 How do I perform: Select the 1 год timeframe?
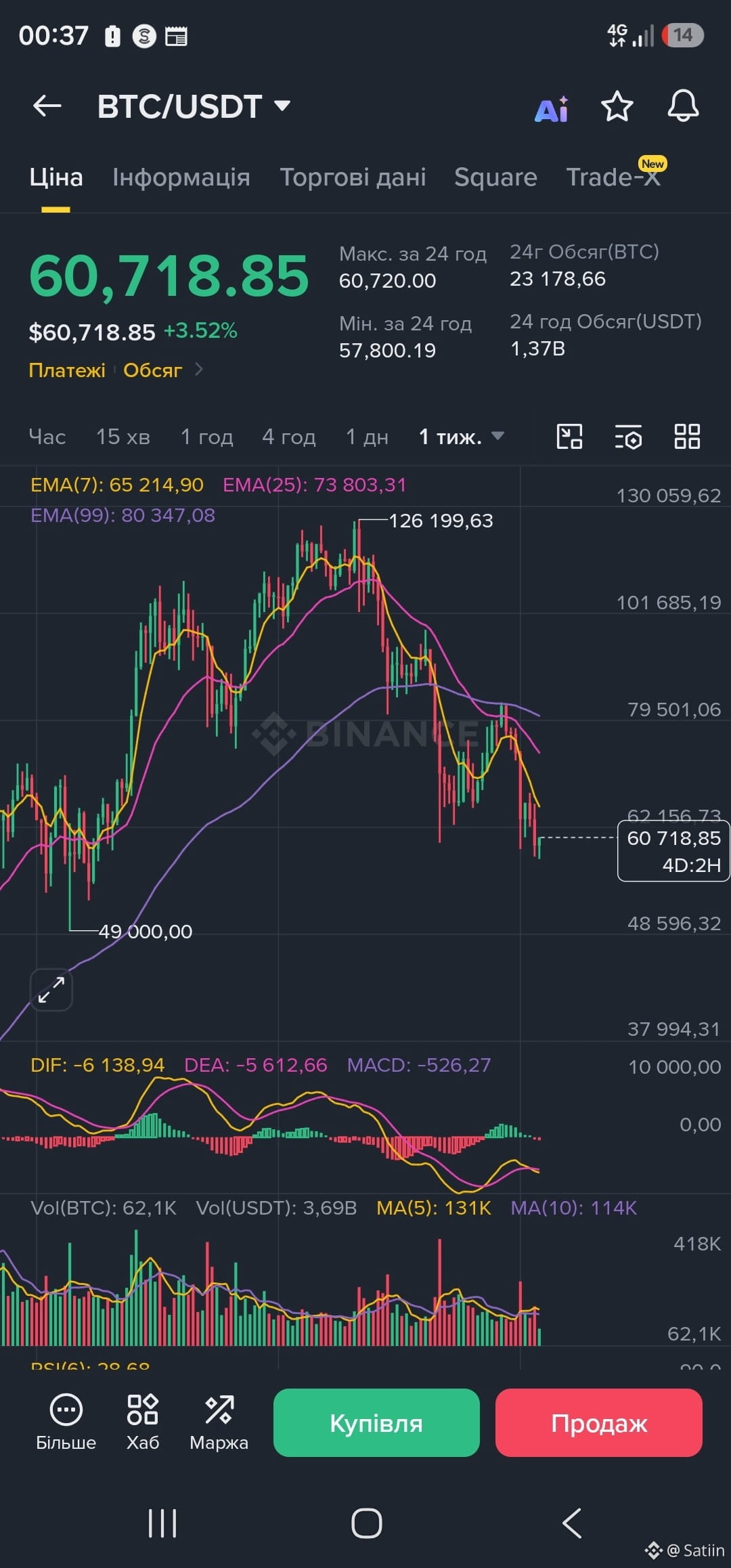click(206, 437)
